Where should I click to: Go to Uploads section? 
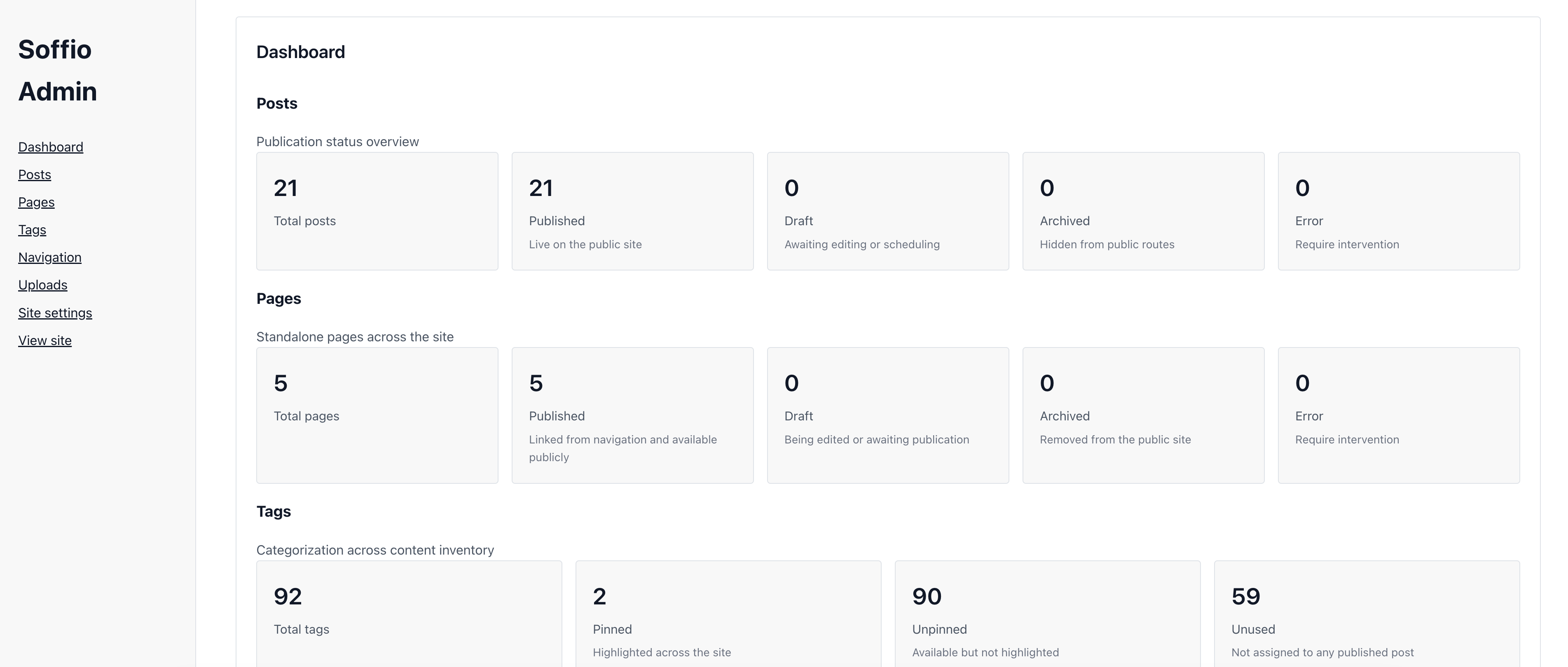tap(42, 285)
